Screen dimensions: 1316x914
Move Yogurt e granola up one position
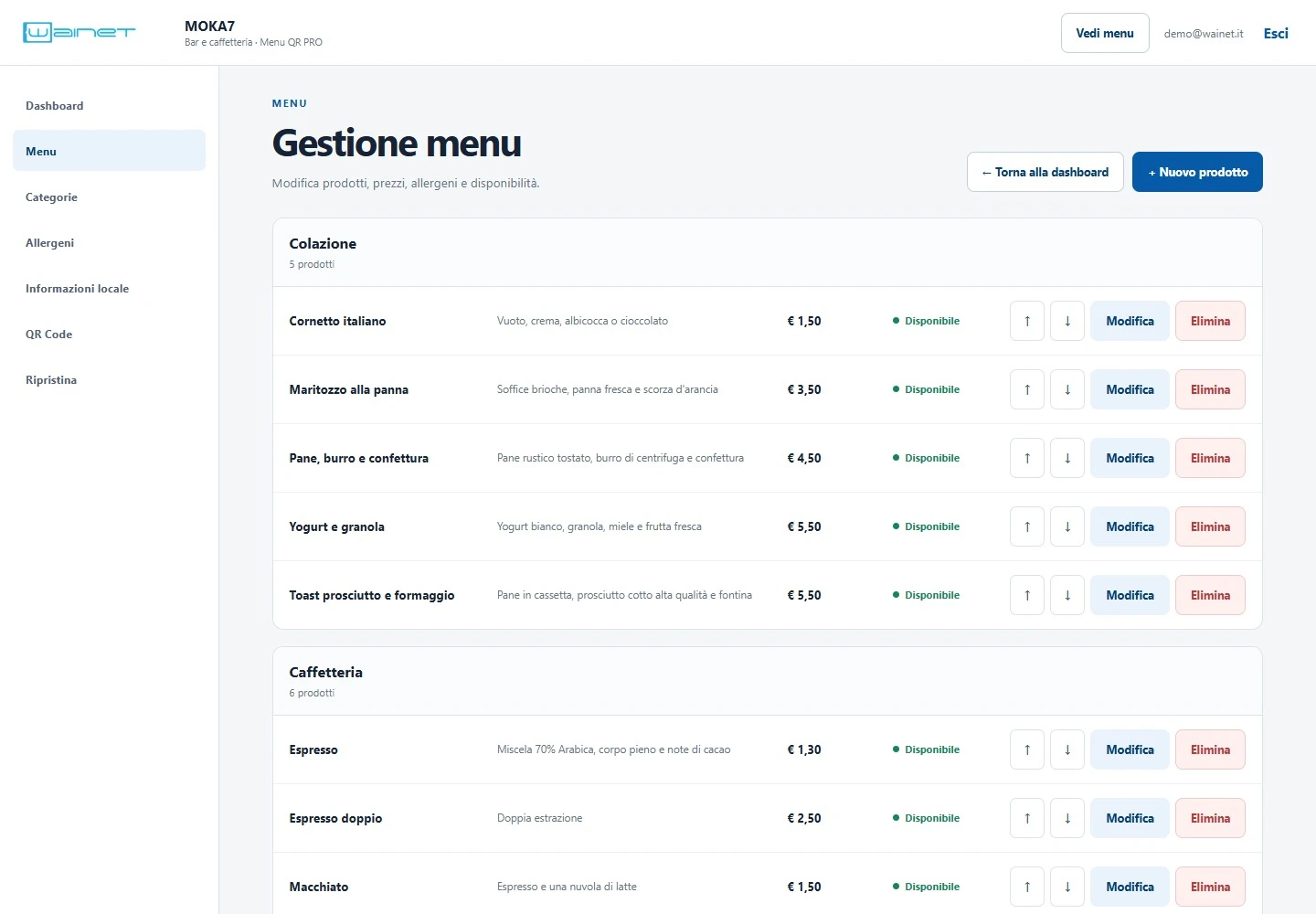point(1027,526)
